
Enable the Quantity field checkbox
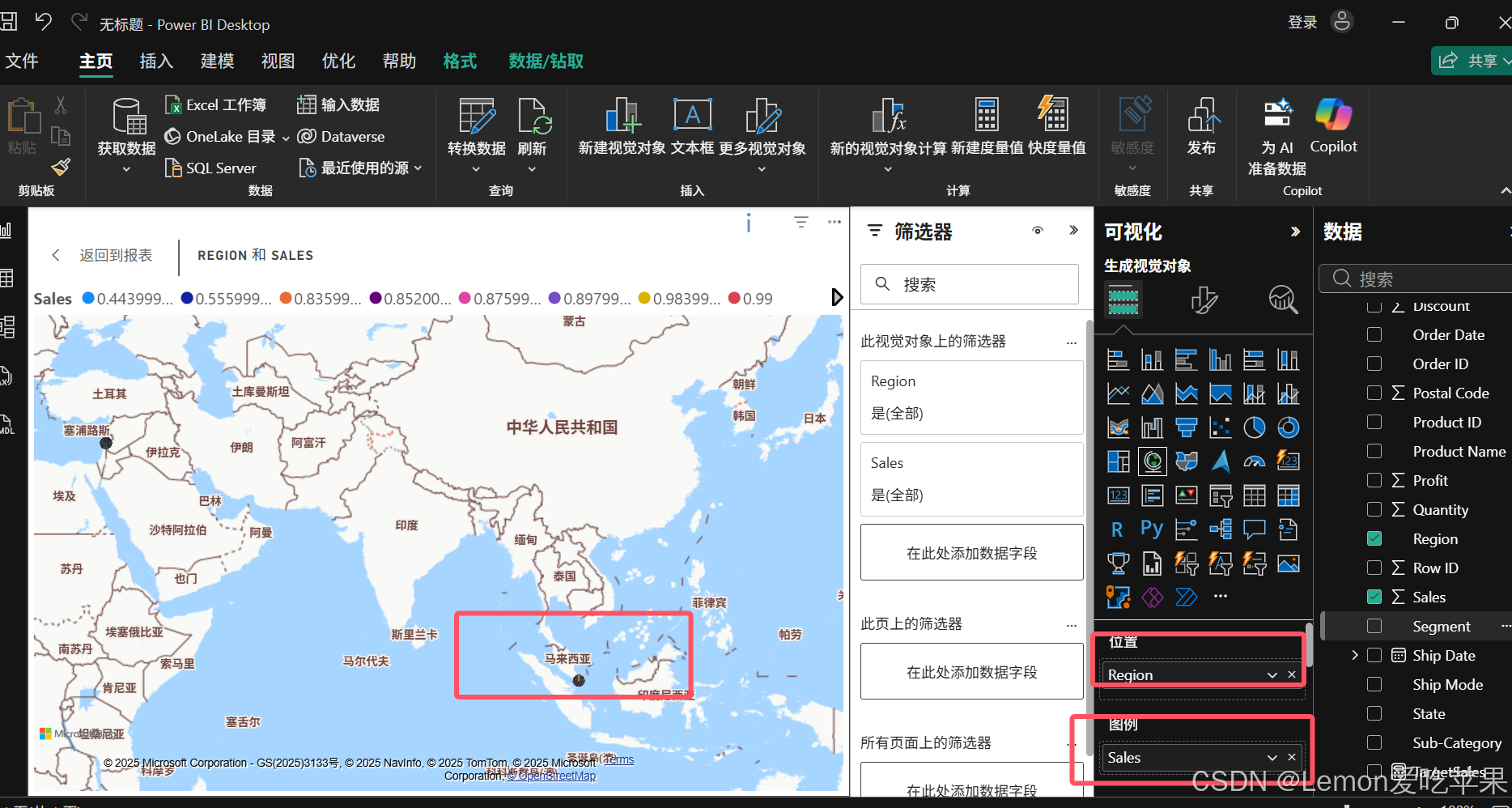pos(1374,509)
